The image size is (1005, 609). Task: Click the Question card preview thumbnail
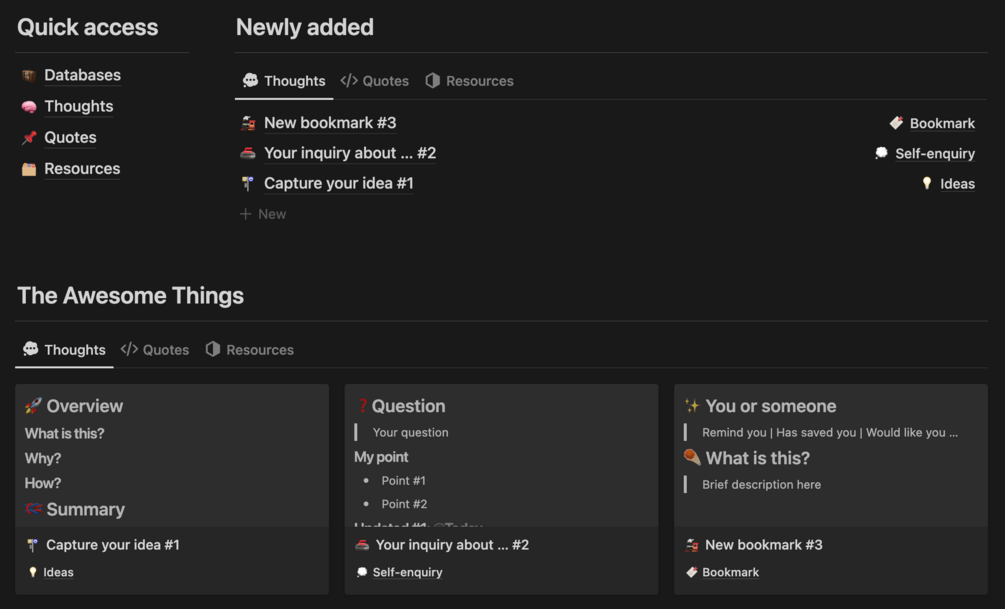coord(501,455)
